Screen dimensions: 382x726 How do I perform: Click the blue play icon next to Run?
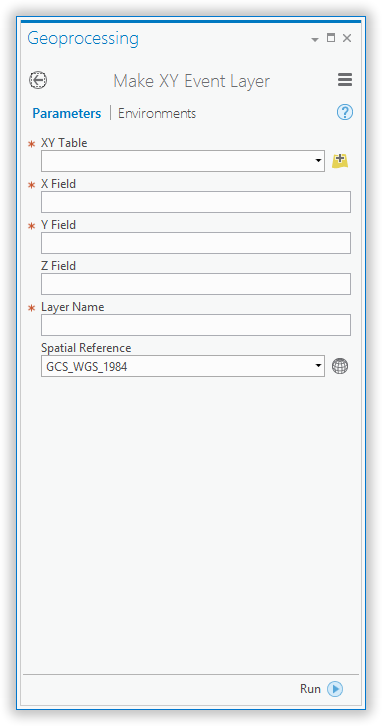click(x=335, y=689)
